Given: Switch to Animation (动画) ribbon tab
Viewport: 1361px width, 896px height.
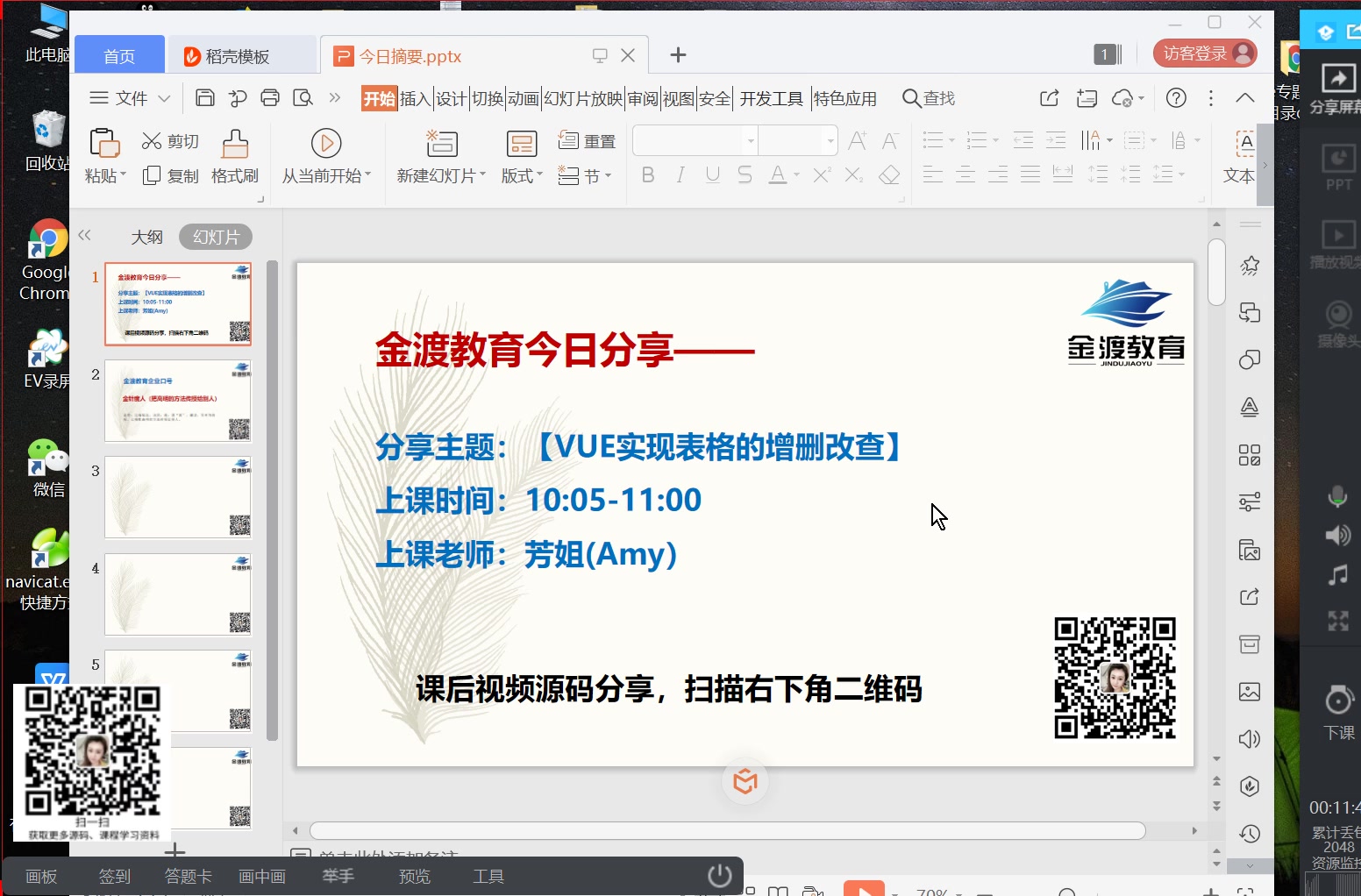Looking at the screenshot, I should point(523,98).
